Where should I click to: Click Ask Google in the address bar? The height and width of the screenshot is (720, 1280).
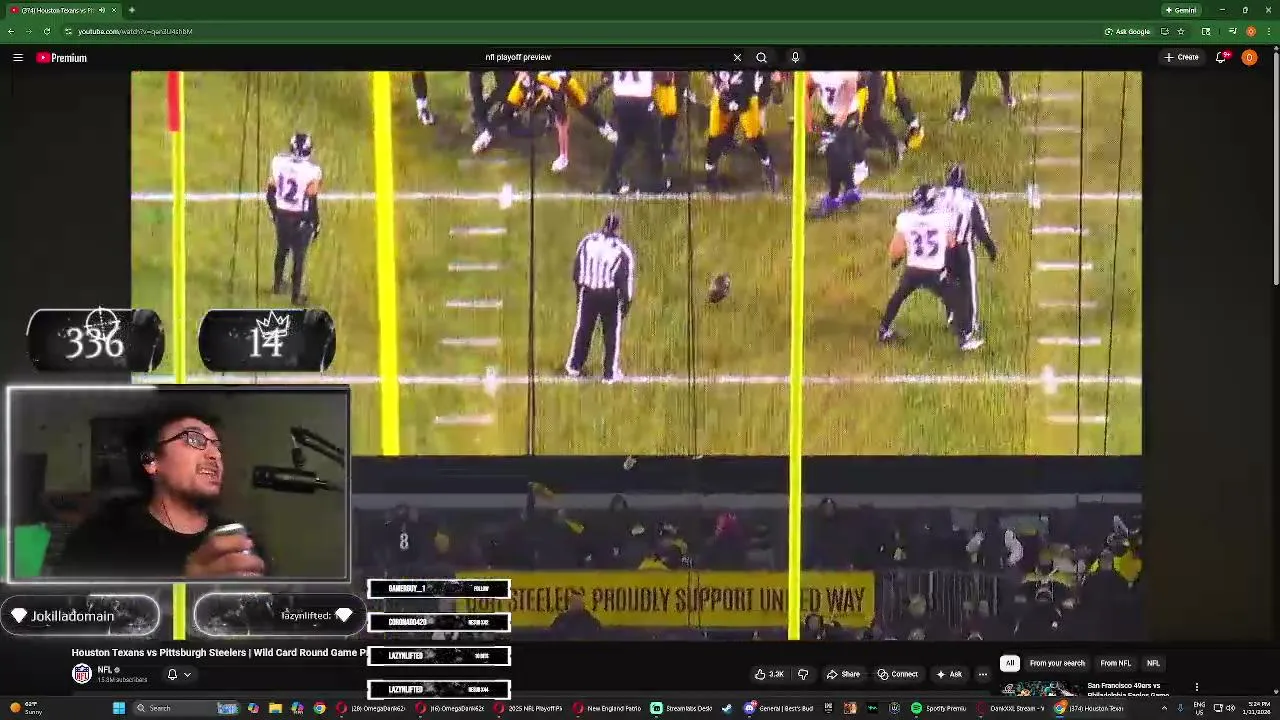pyautogui.click(x=1128, y=31)
